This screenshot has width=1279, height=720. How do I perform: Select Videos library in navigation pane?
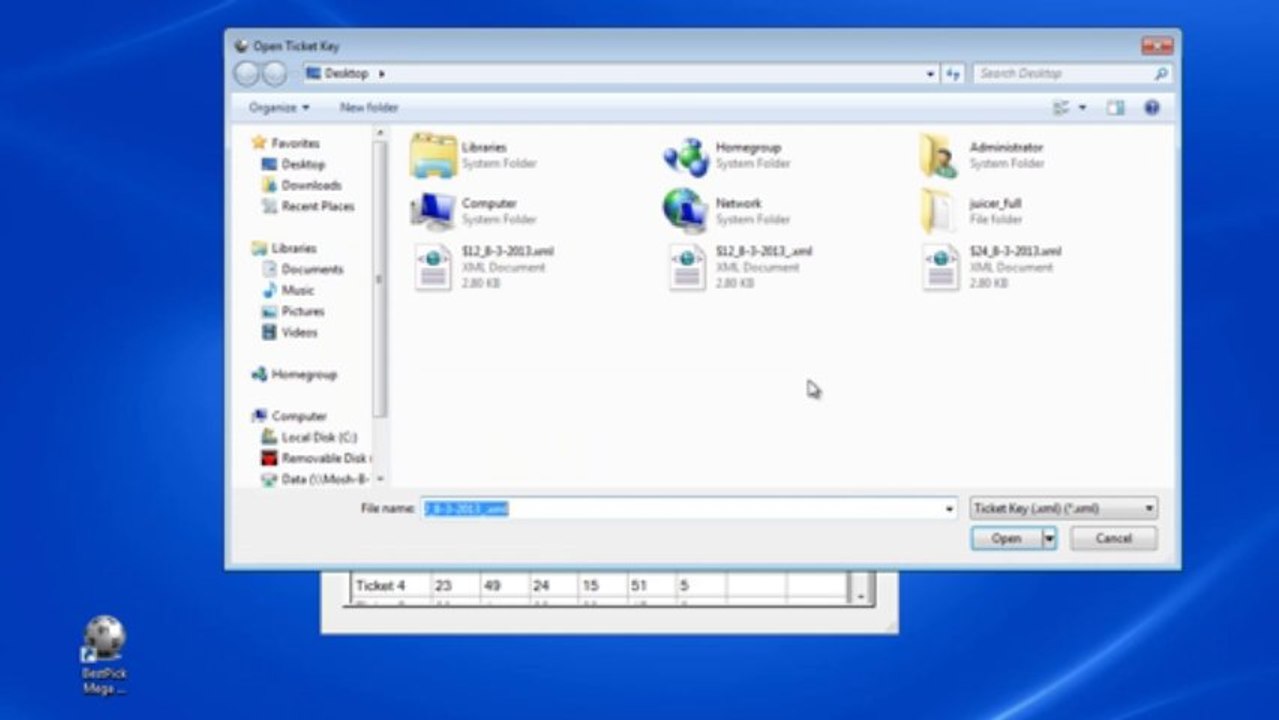point(289,332)
